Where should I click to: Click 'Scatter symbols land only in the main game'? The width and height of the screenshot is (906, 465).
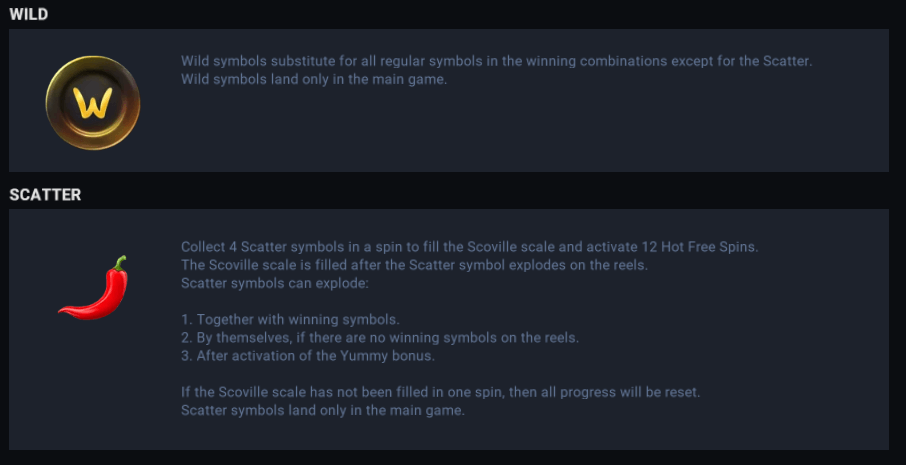pos(323,410)
